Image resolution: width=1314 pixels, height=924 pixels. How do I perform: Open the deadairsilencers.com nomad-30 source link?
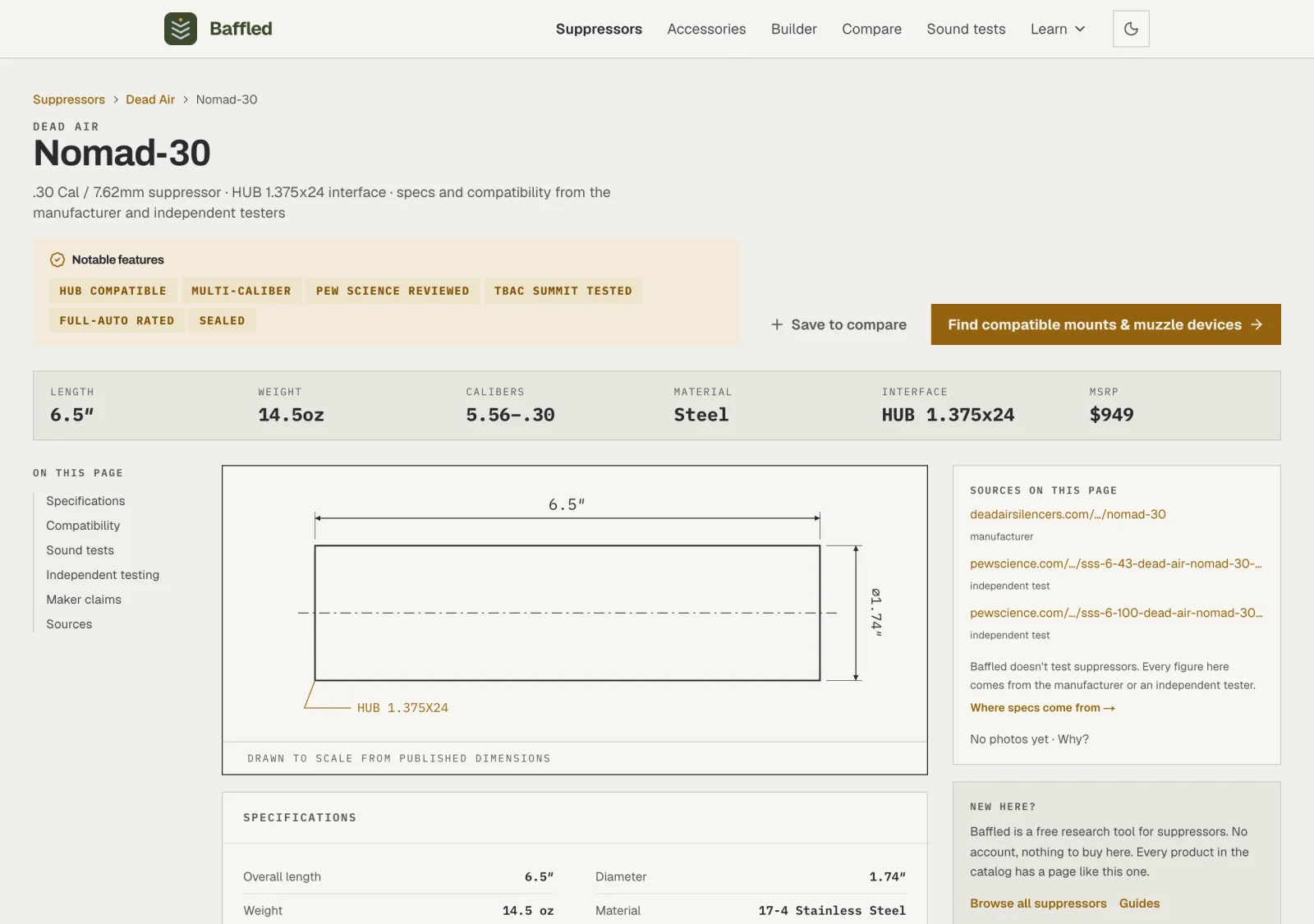coord(1068,514)
